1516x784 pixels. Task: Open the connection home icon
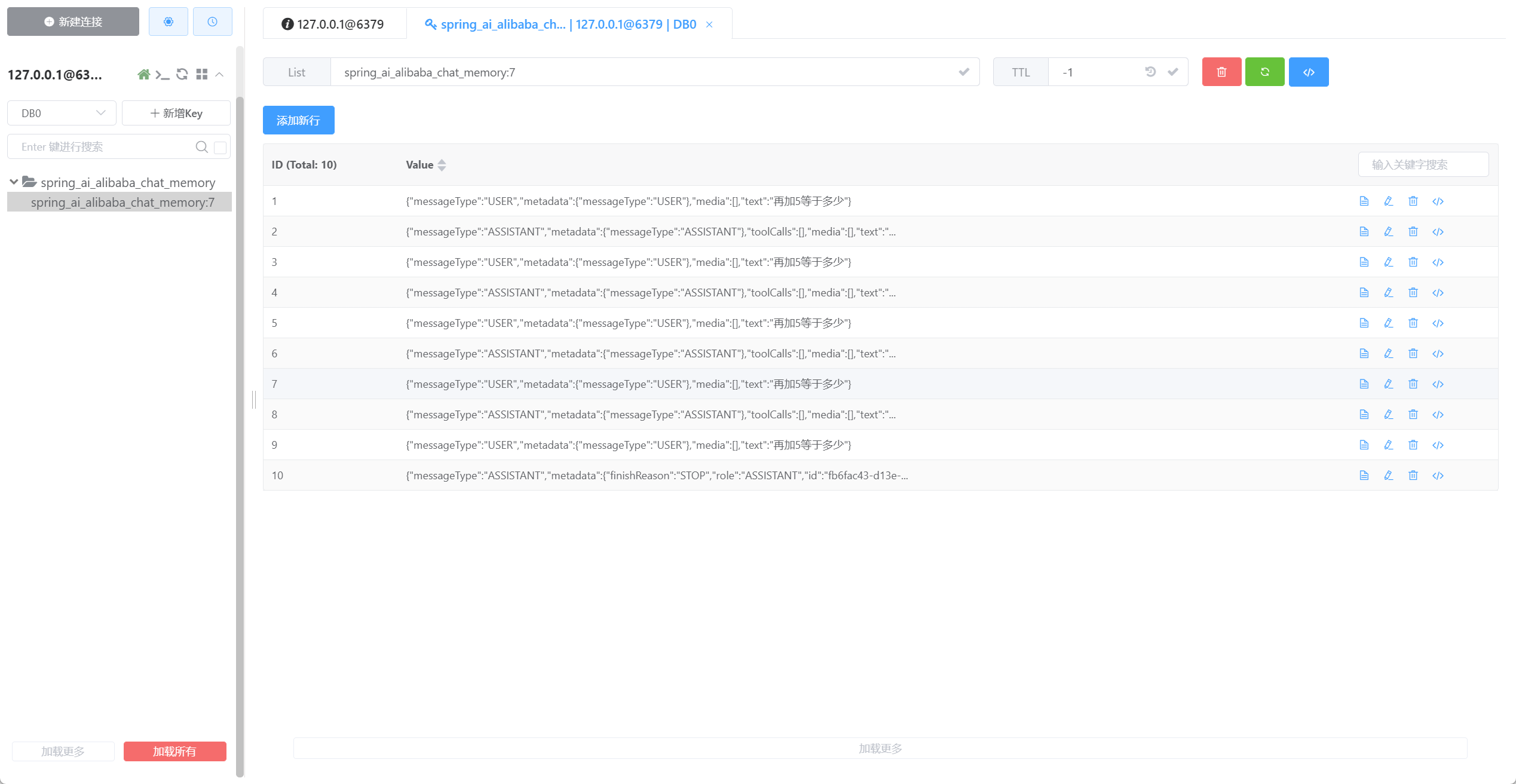point(143,74)
